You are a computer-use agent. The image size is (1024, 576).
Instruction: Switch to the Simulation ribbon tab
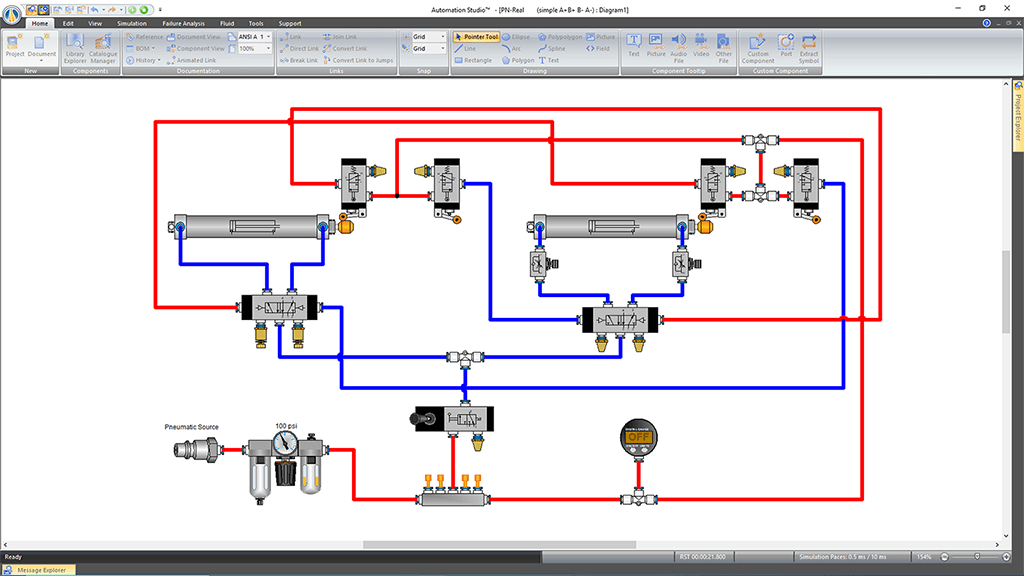click(131, 23)
